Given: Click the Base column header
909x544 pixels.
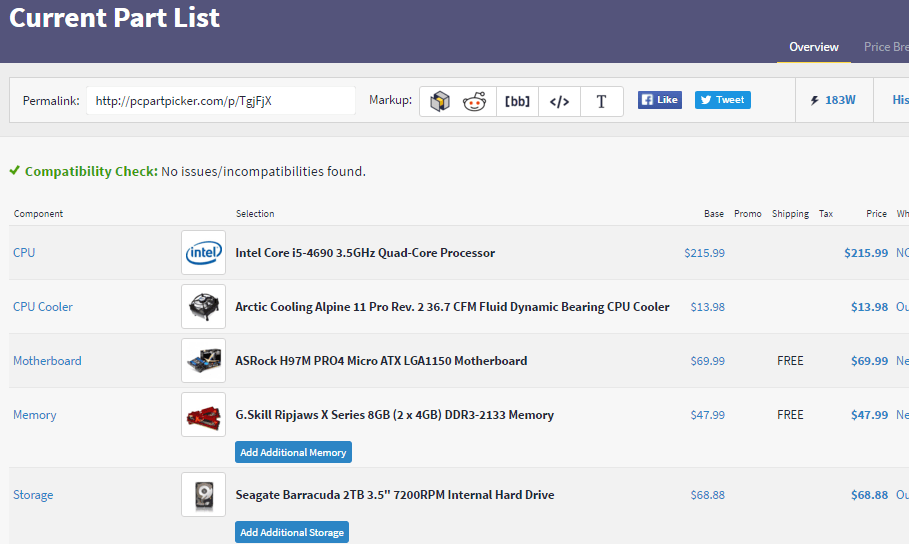Looking at the screenshot, I should pos(714,213).
